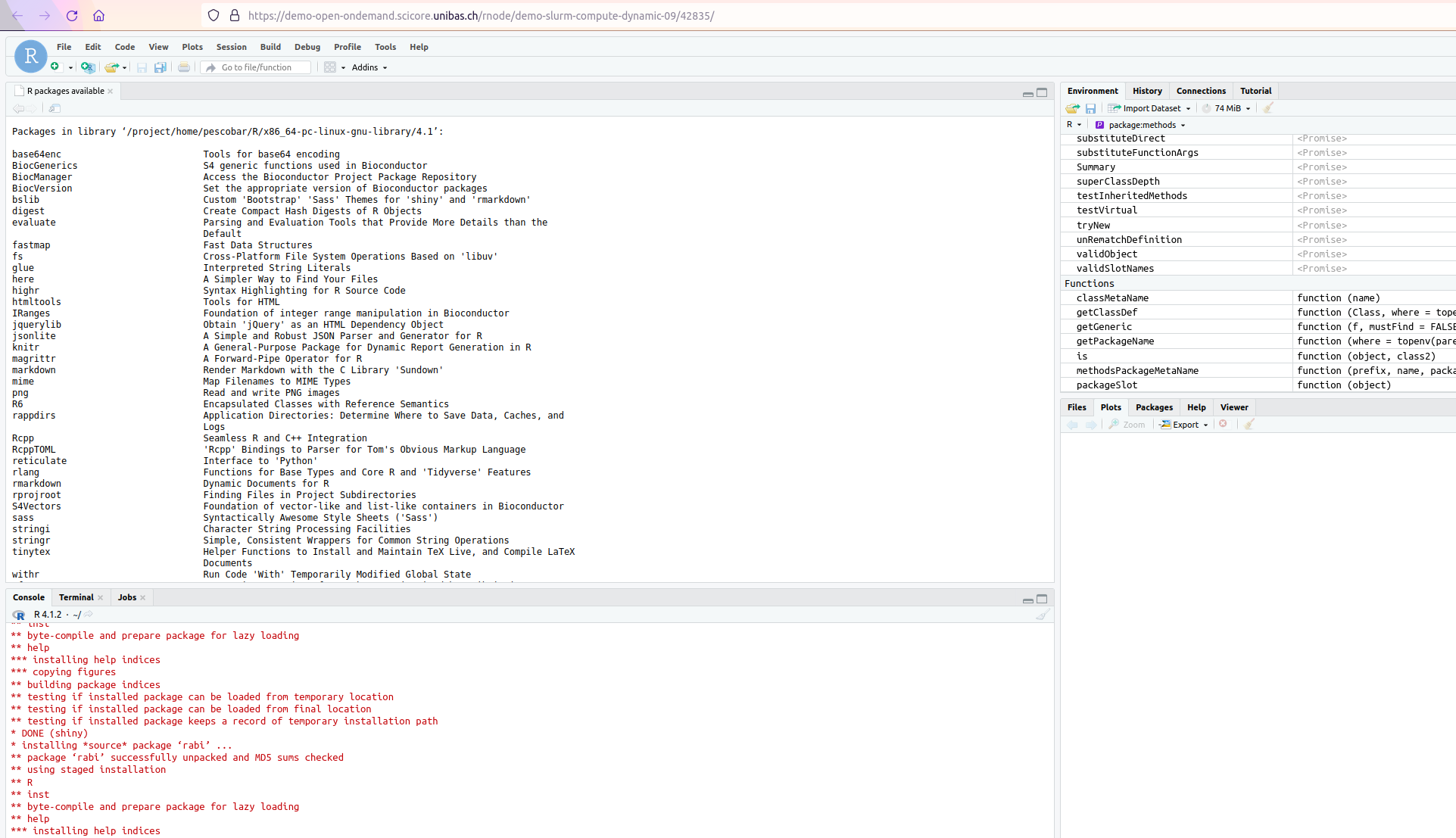Switch to the Packages tab

[x=1153, y=407]
